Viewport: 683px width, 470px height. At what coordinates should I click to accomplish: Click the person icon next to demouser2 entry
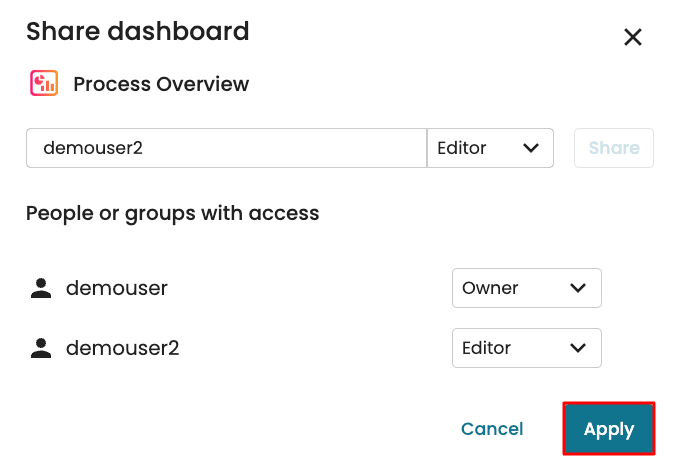40,349
